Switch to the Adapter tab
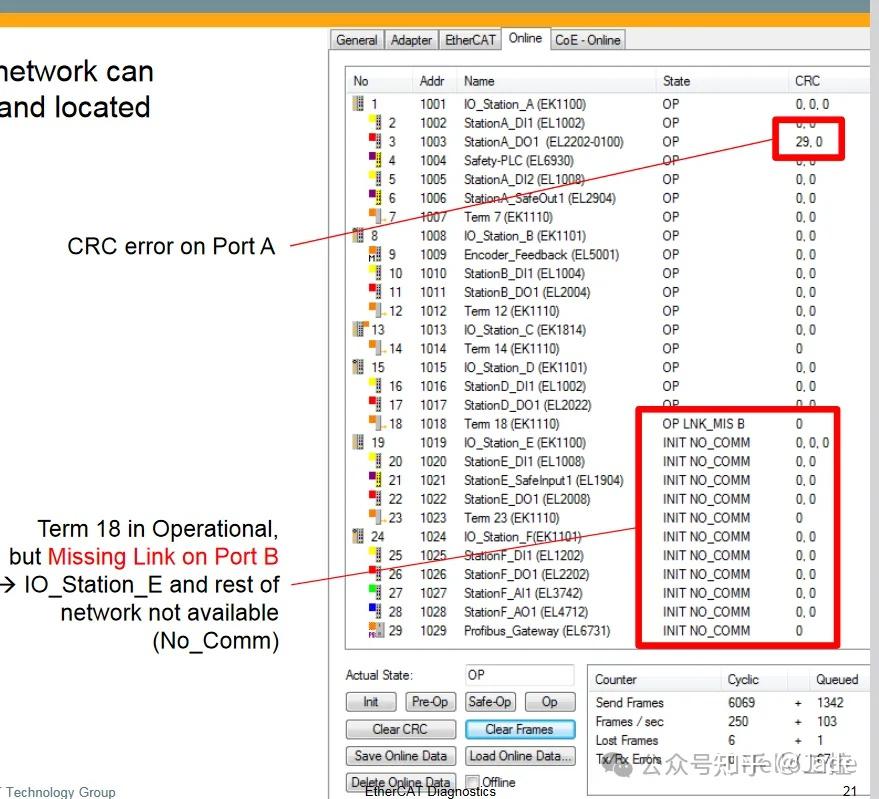Viewport: 879px width, 799px height. [x=411, y=39]
